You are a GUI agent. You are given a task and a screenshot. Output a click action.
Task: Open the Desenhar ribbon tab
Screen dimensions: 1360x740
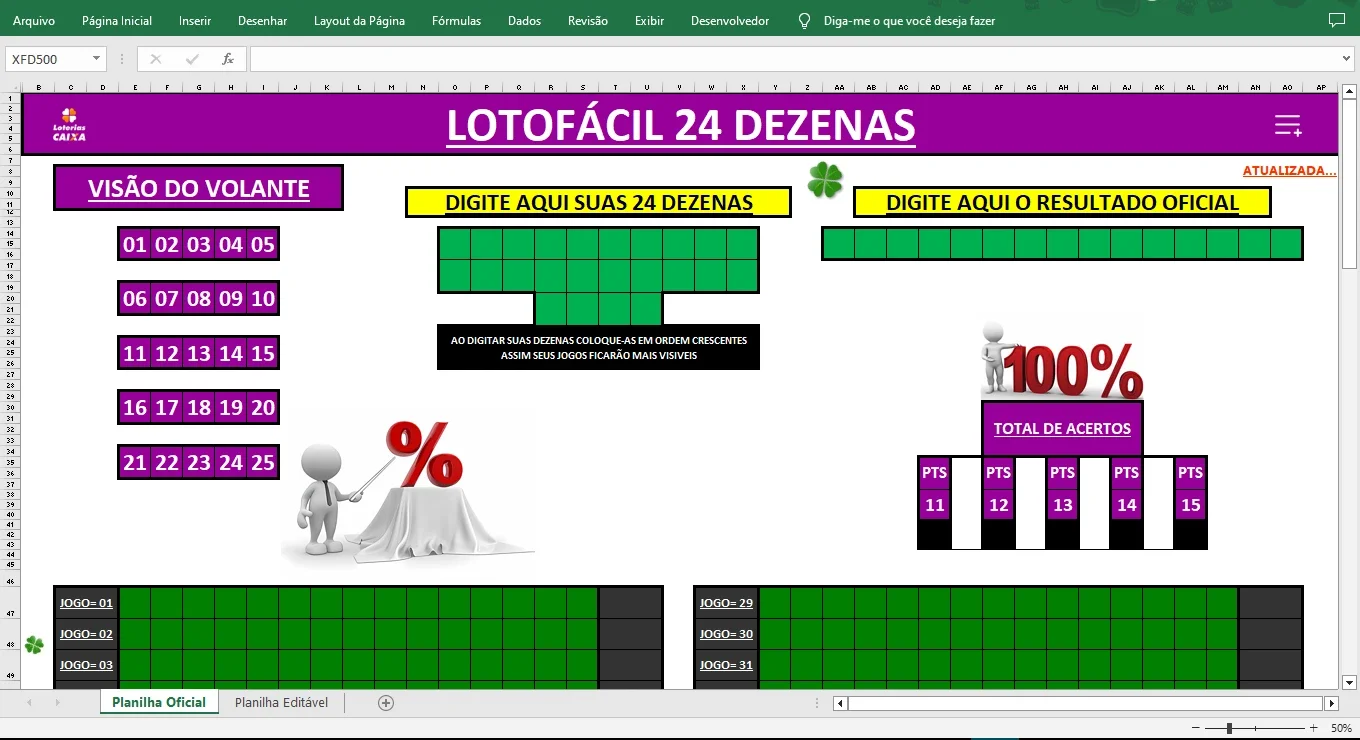coord(262,20)
